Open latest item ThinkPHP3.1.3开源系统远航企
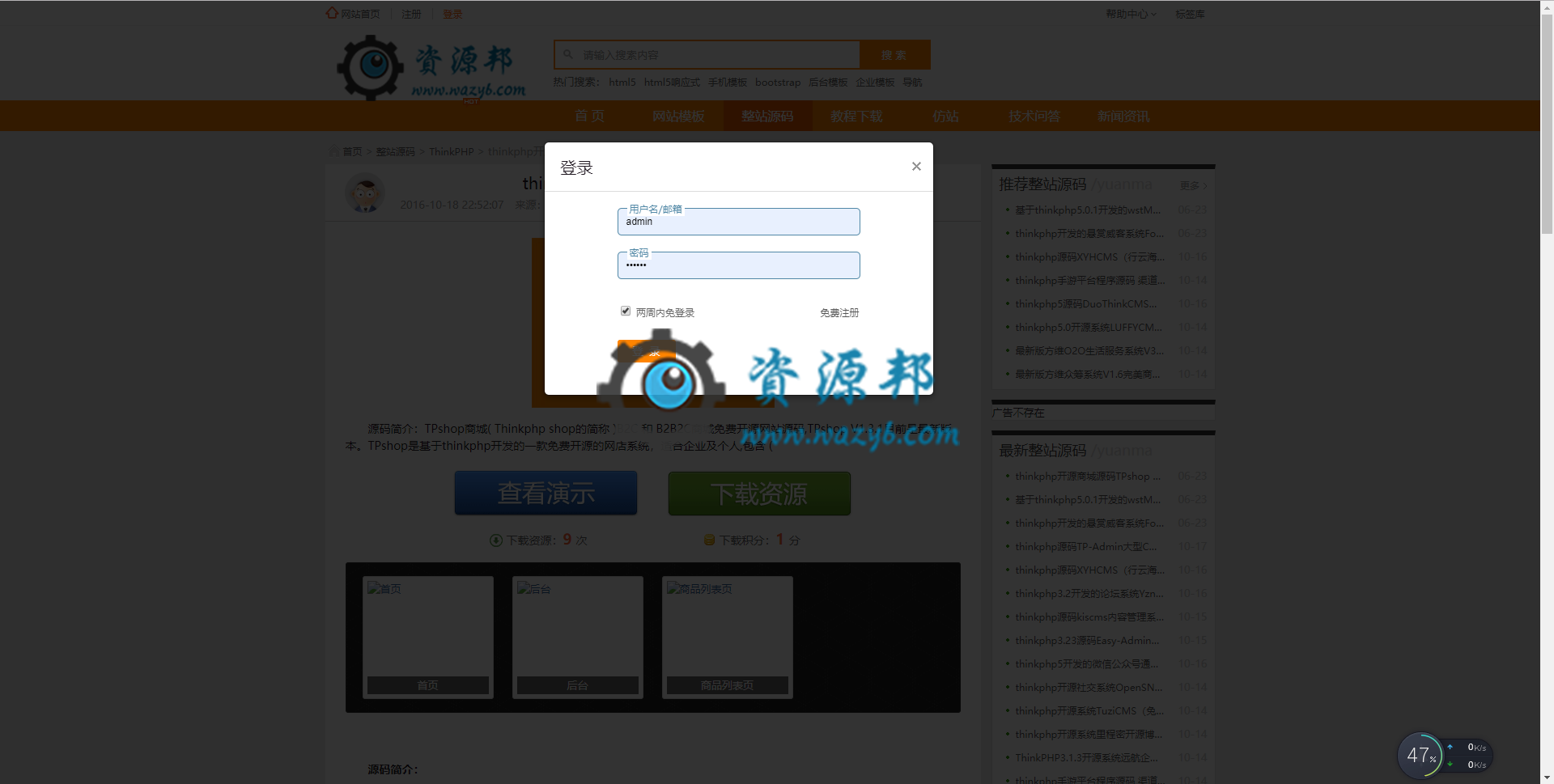1554x784 pixels. click(1087, 757)
